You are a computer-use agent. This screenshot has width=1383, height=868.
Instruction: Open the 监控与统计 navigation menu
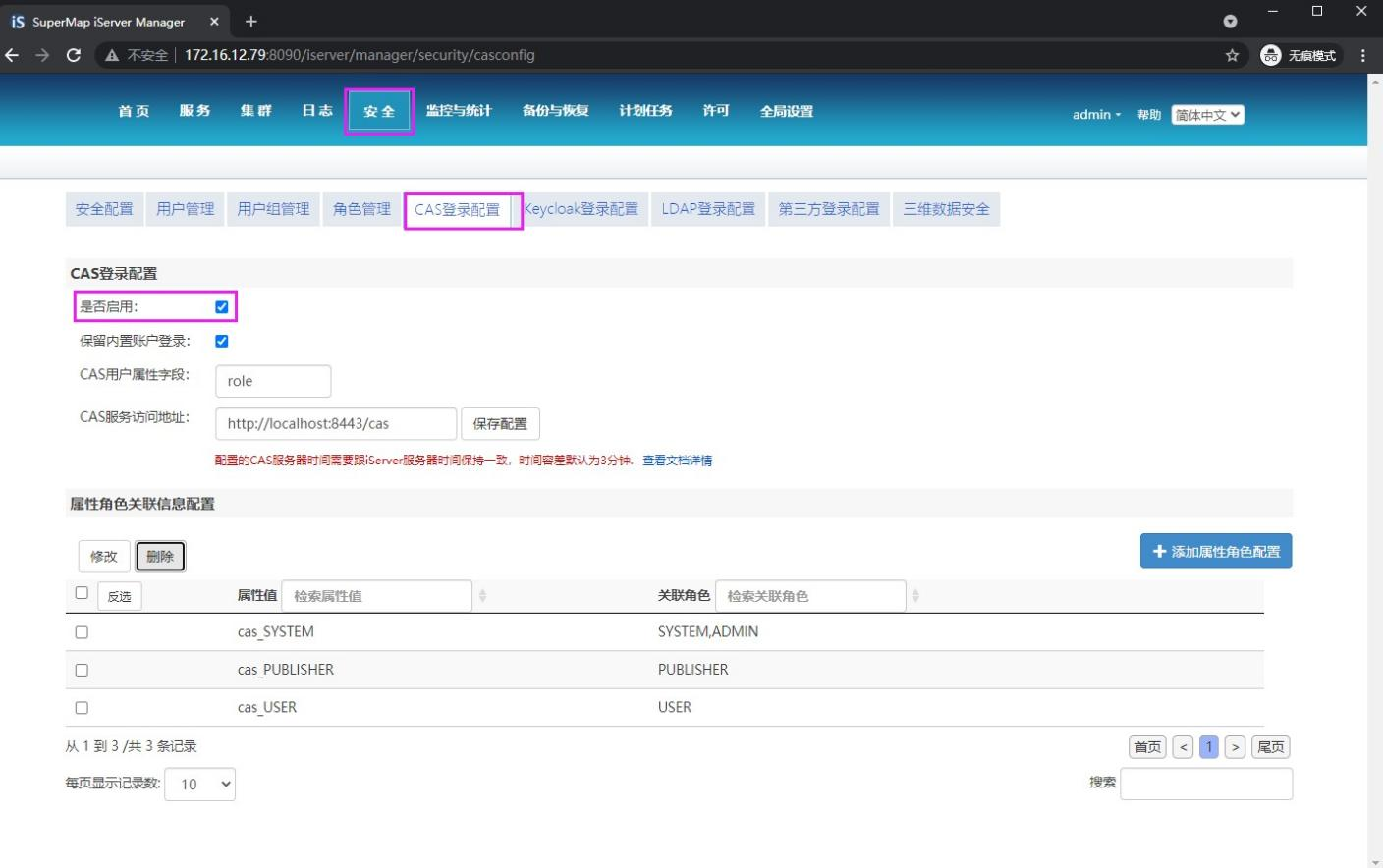click(x=459, y=111)
